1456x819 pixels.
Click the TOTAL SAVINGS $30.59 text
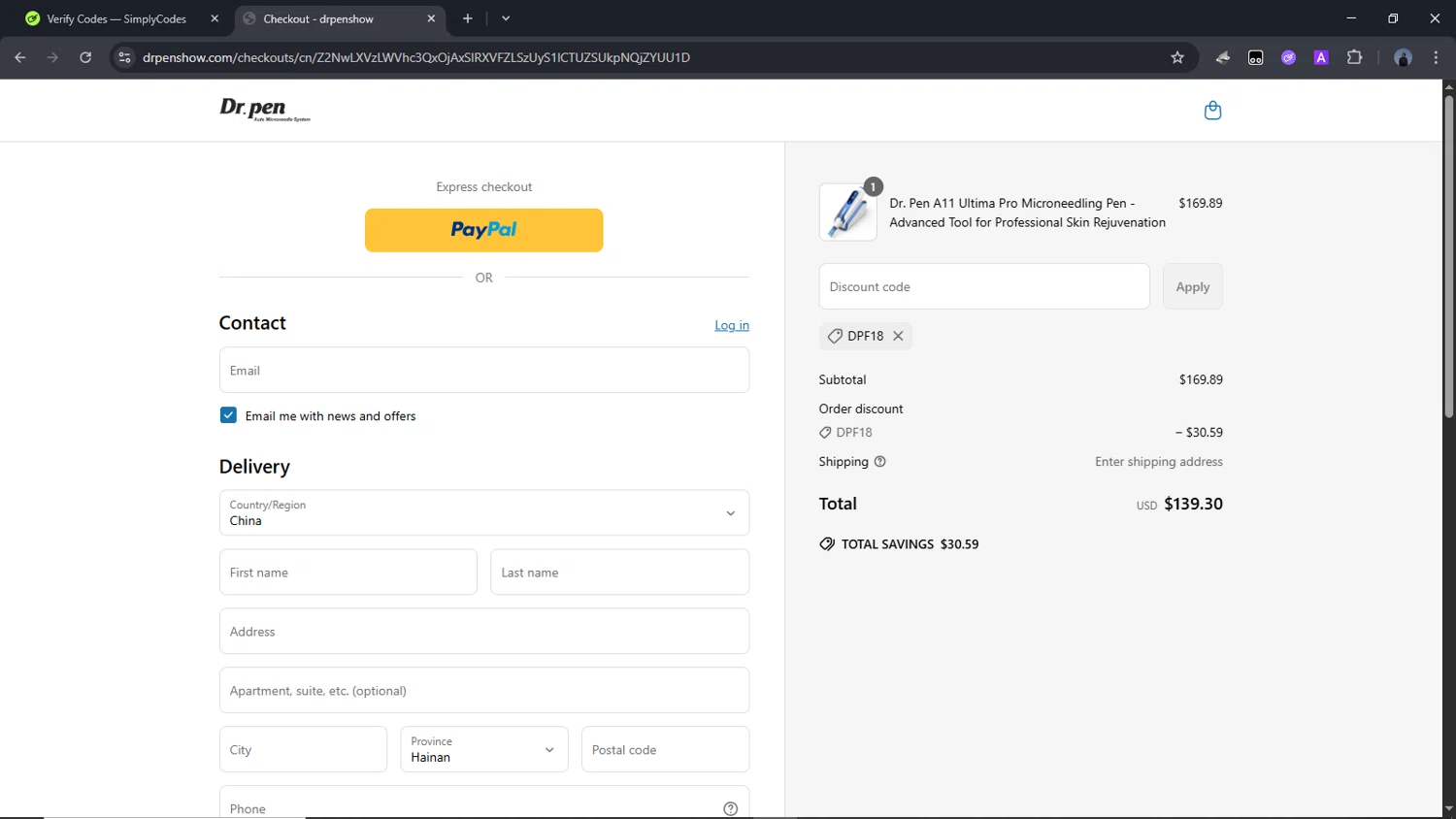[910, 544]
